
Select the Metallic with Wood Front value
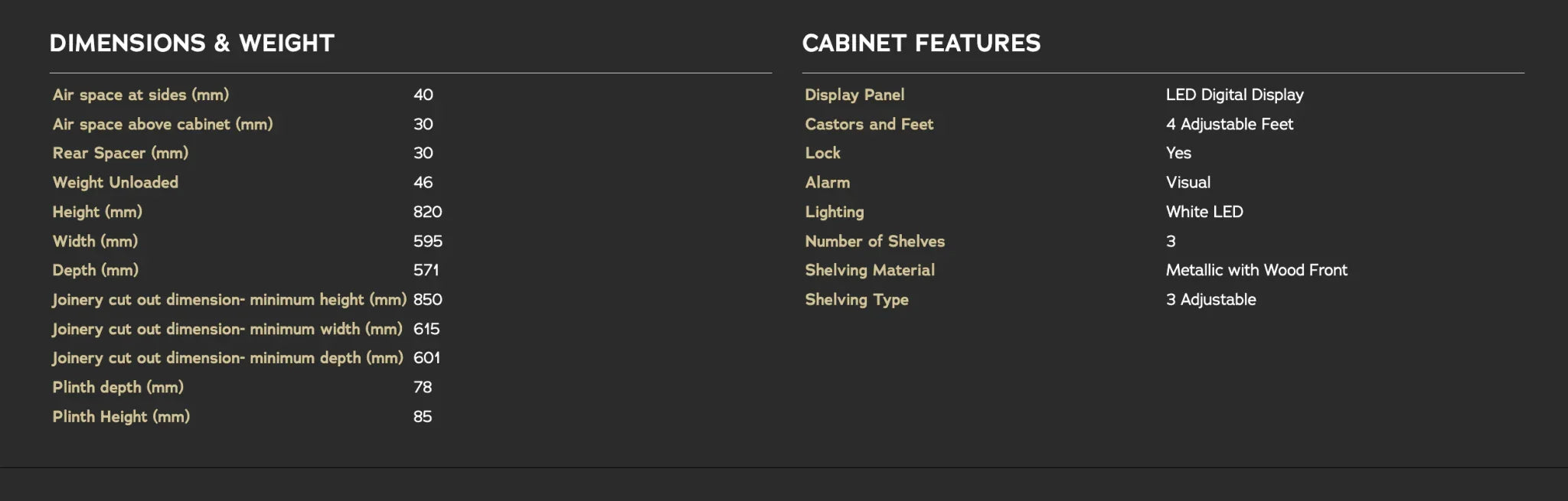tap(1256, 270)
